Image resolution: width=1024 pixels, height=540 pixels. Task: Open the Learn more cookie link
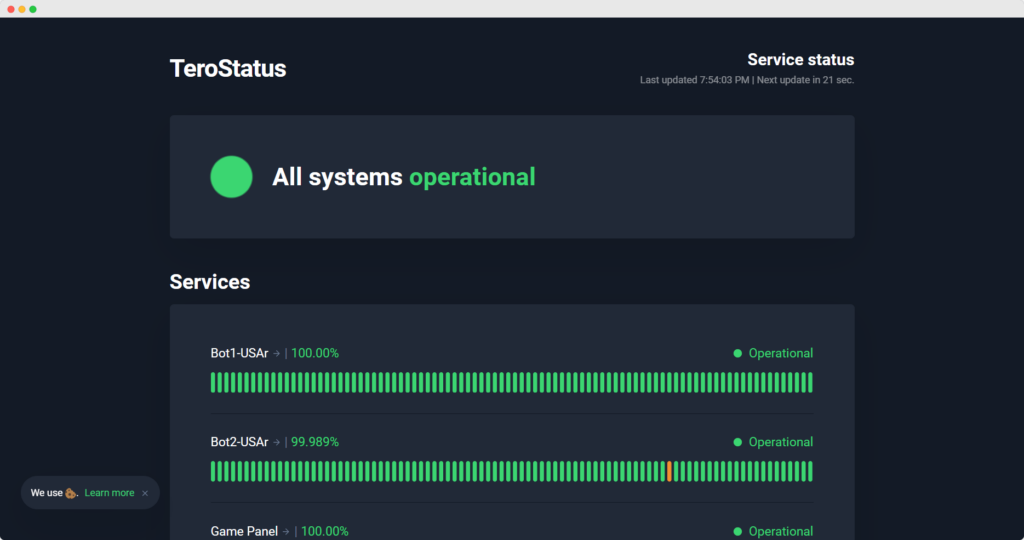109,493
